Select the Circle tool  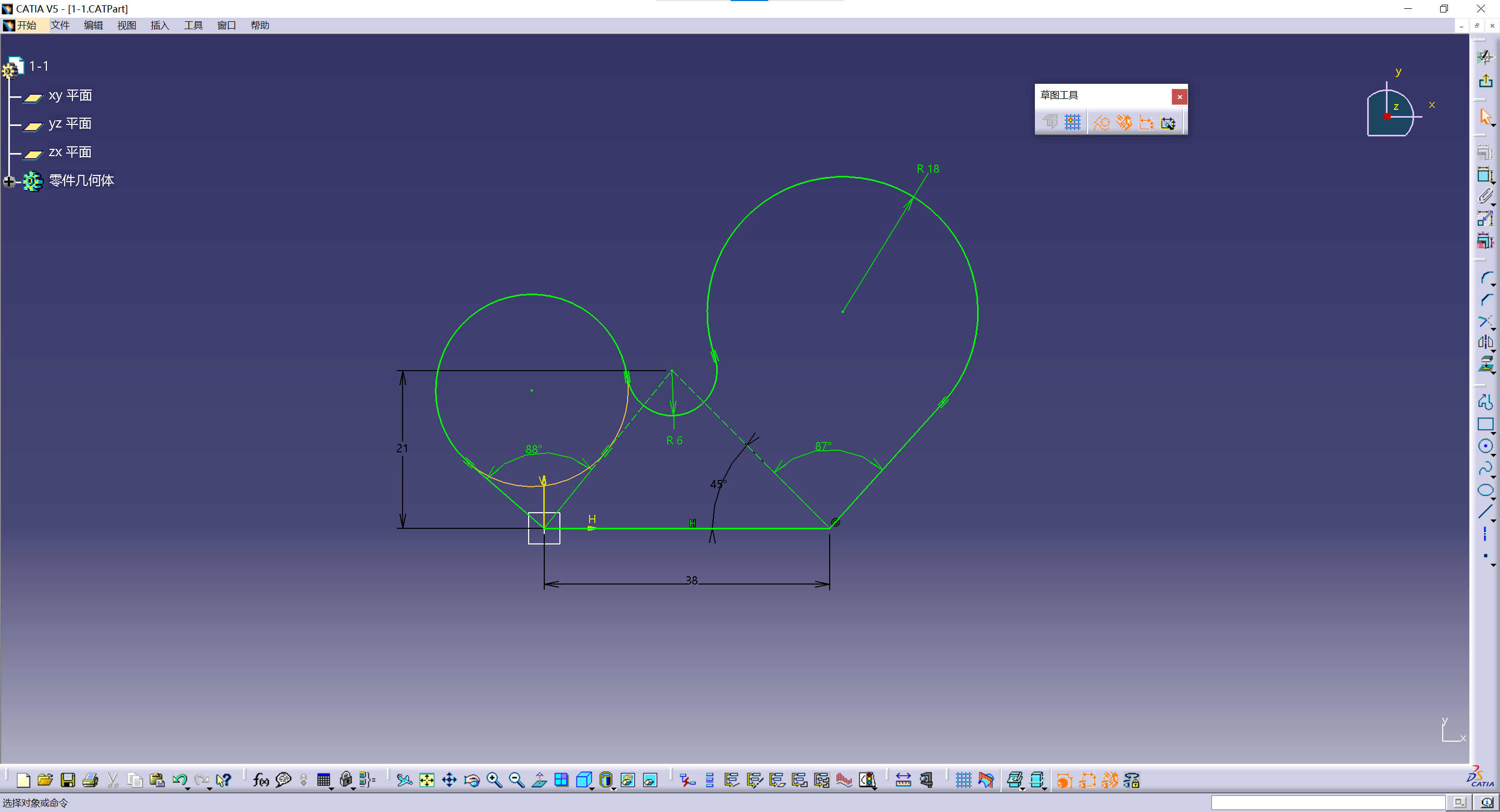[x=1485, y=446]
